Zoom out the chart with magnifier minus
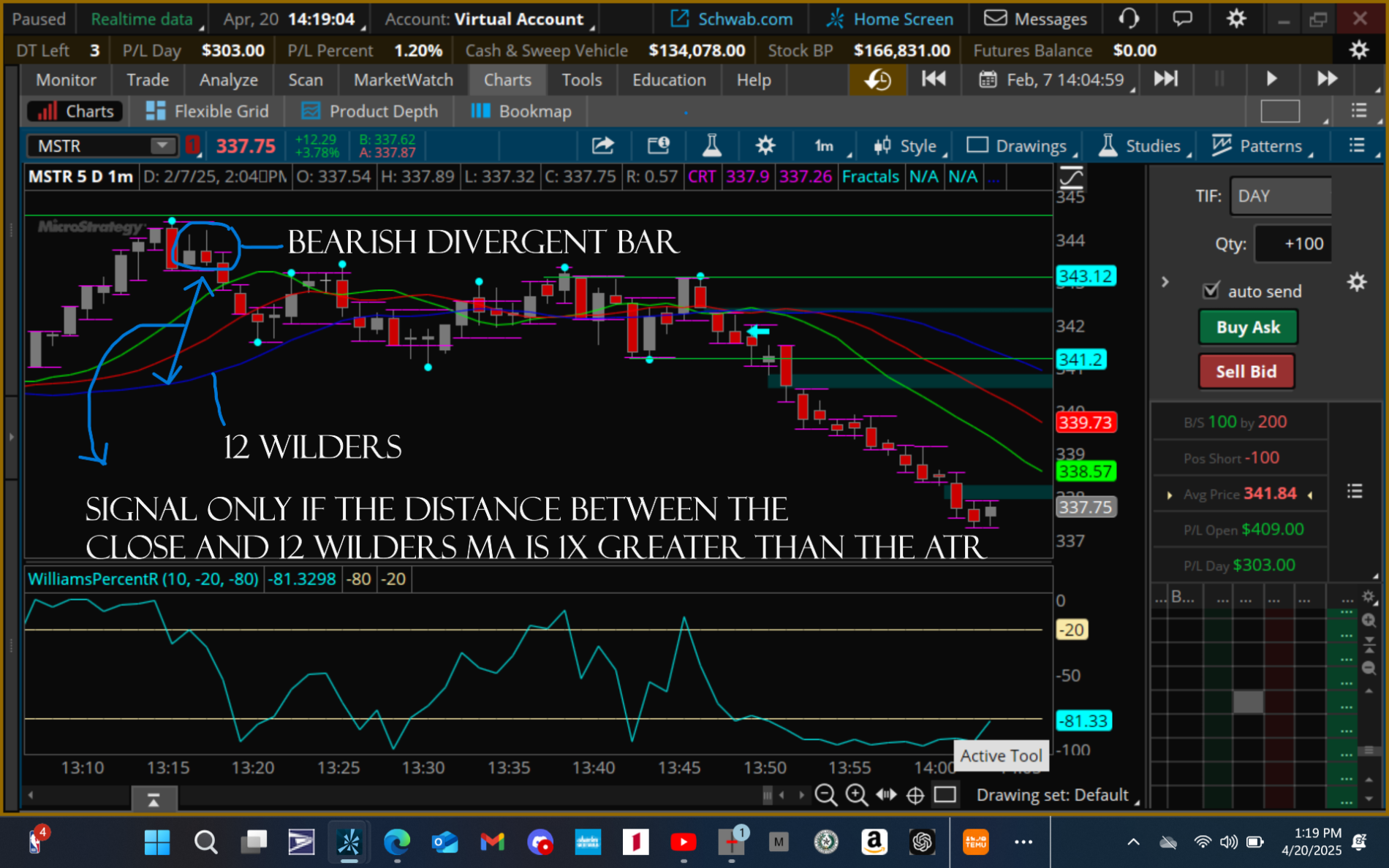Viewport: 1389px width, 868px height. (826, 794)
